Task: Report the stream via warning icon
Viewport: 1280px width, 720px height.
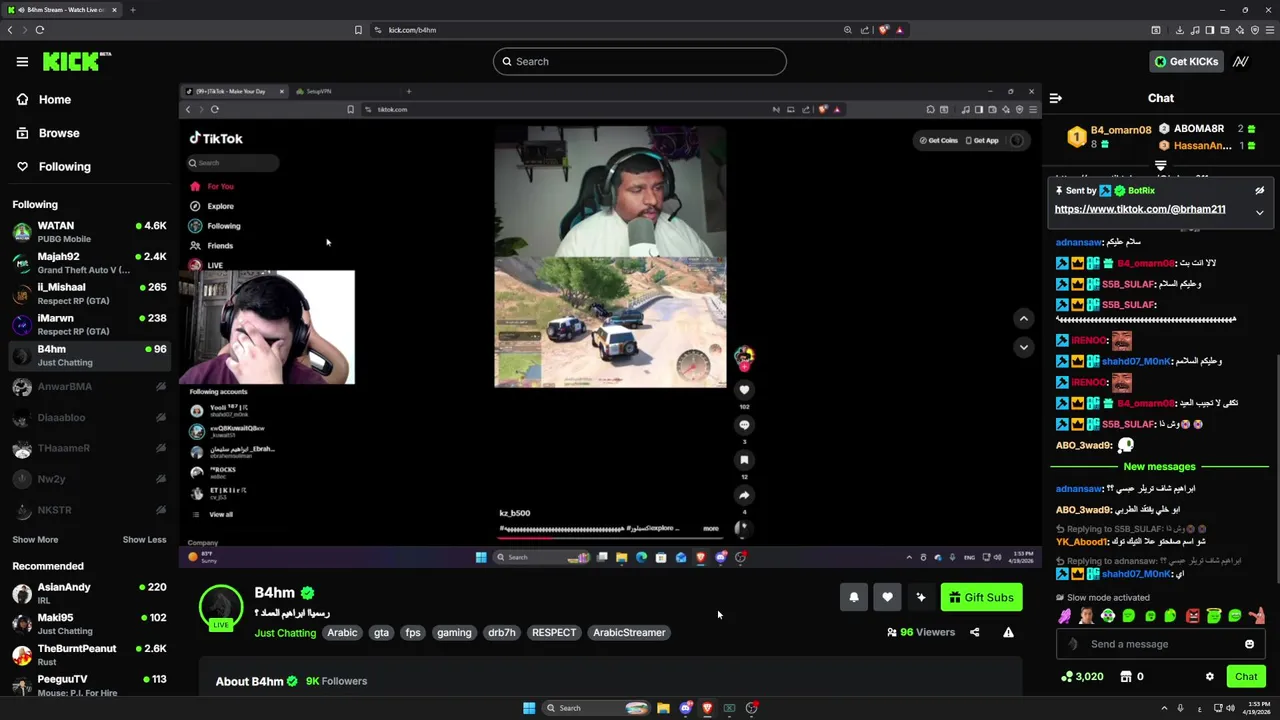Action: [1008, 632]
